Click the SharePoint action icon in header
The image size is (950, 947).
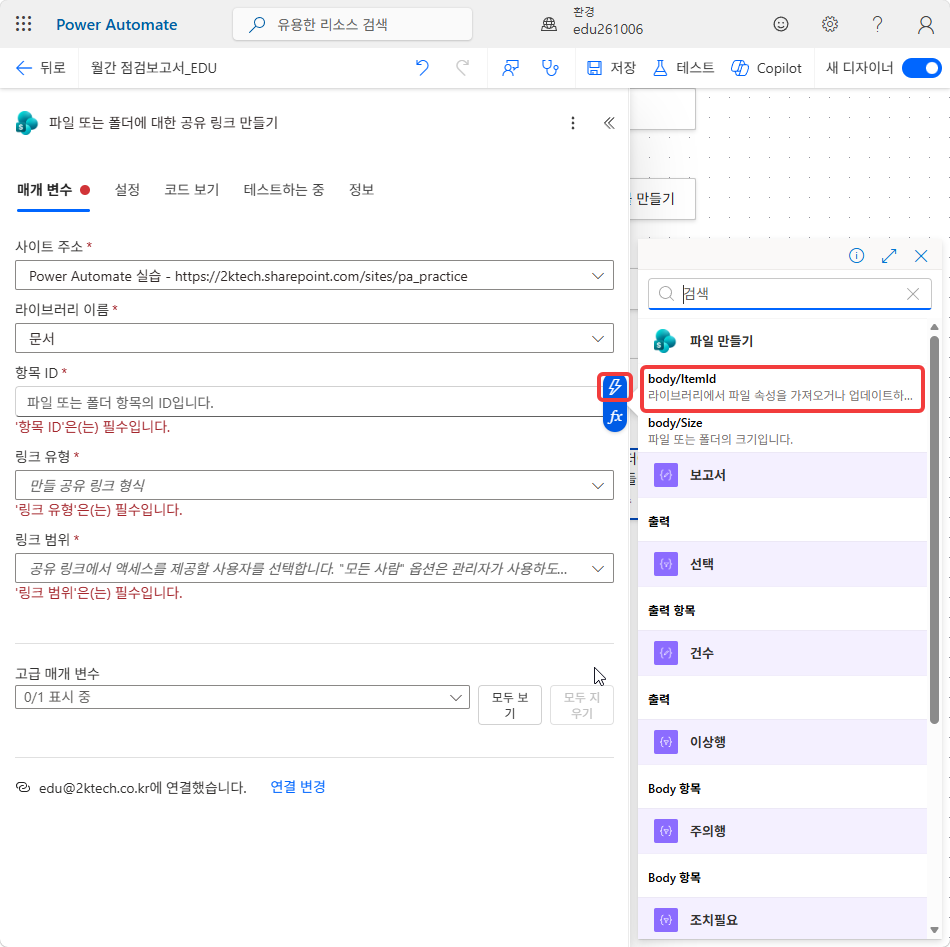27,123
